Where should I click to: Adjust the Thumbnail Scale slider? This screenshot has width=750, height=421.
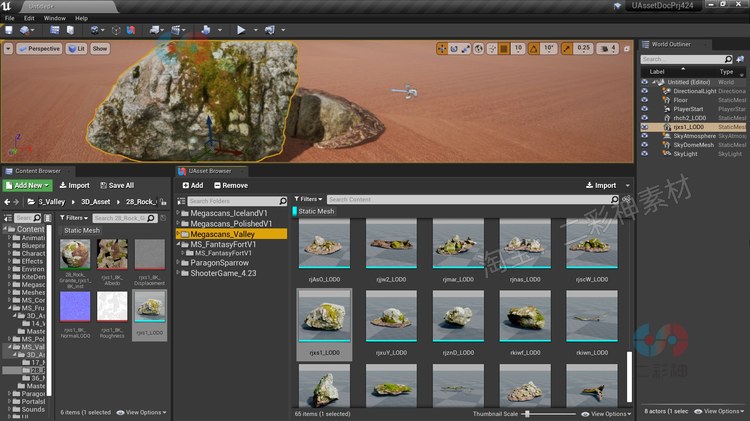point(550,414)
